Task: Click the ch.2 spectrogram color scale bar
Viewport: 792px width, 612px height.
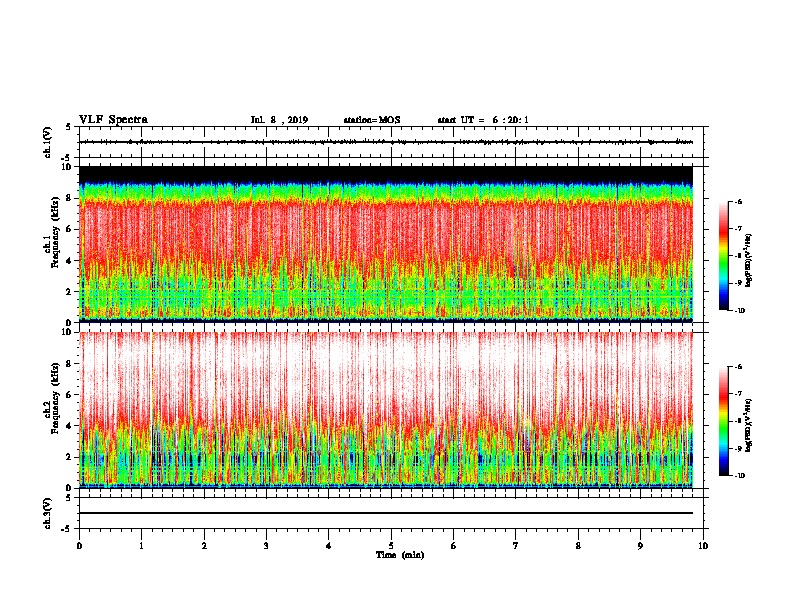Action: click(x=724, y=421)
